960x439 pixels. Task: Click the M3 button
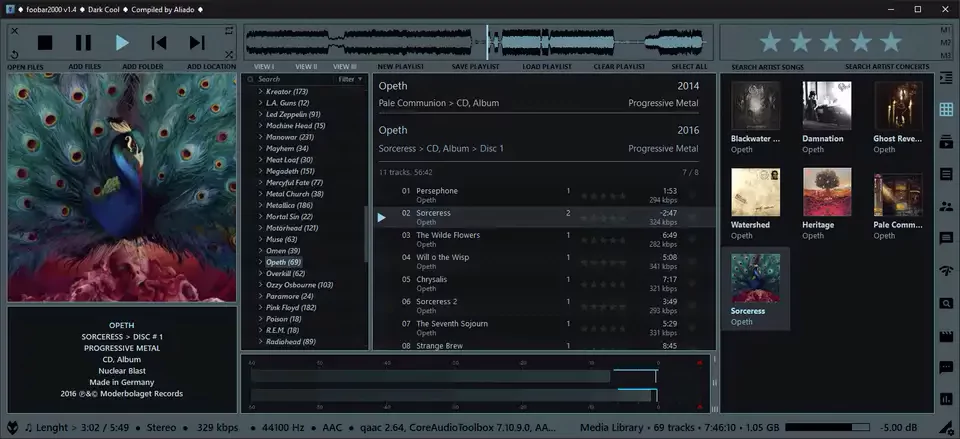(x=946, y=54)
